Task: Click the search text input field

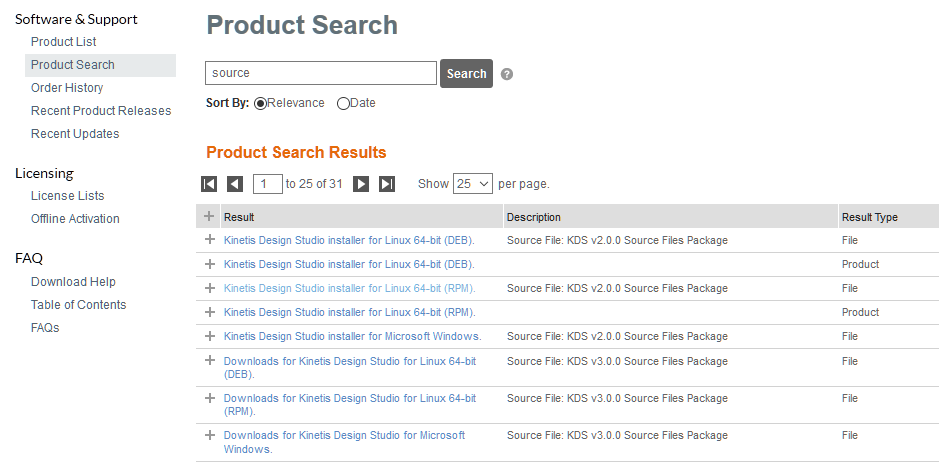Action: tap(320, 73)
